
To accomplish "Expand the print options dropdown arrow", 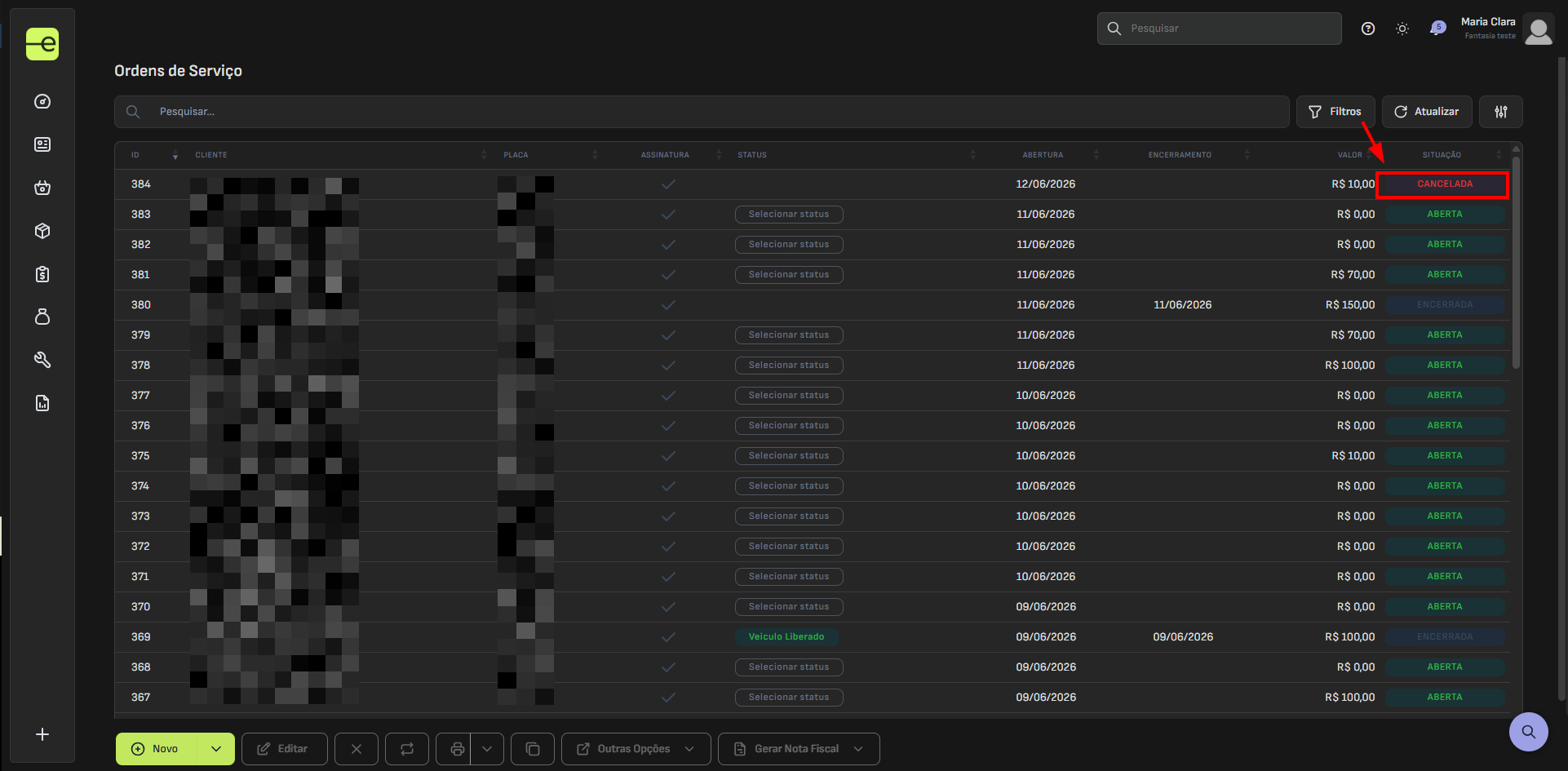I will (x=487, y=749).
